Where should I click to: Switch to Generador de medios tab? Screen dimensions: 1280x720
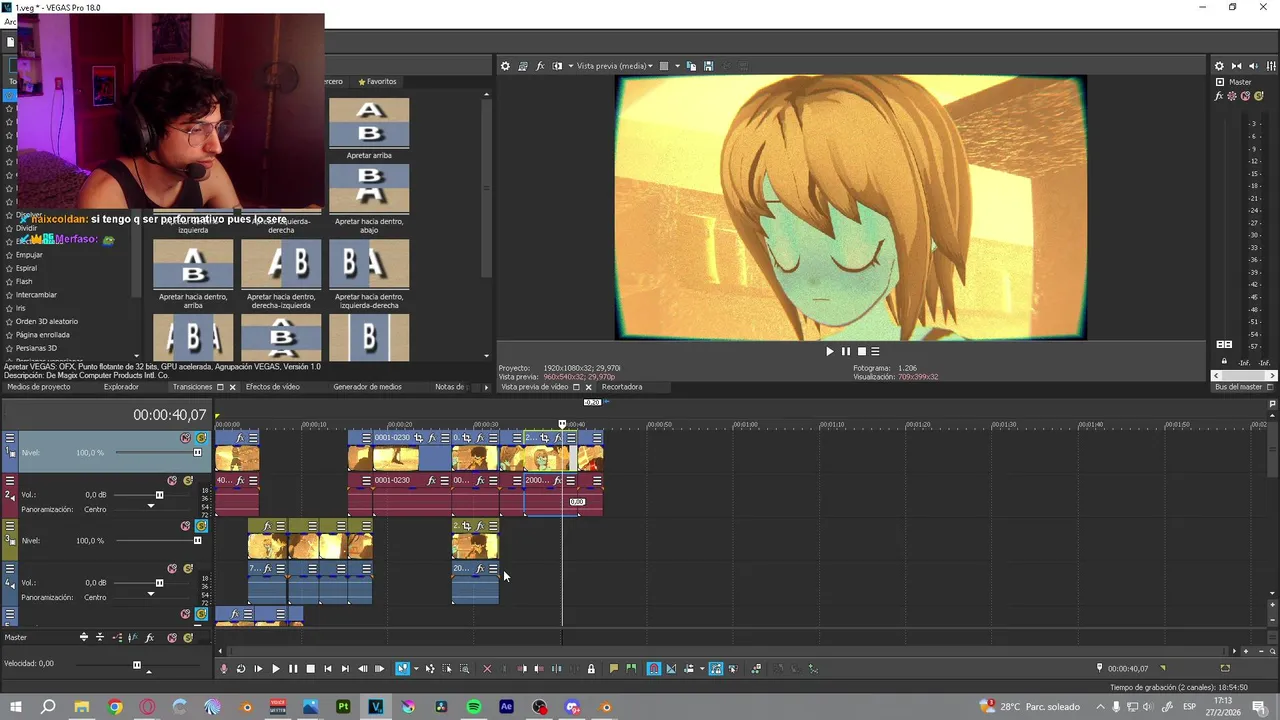pos(367,387)
